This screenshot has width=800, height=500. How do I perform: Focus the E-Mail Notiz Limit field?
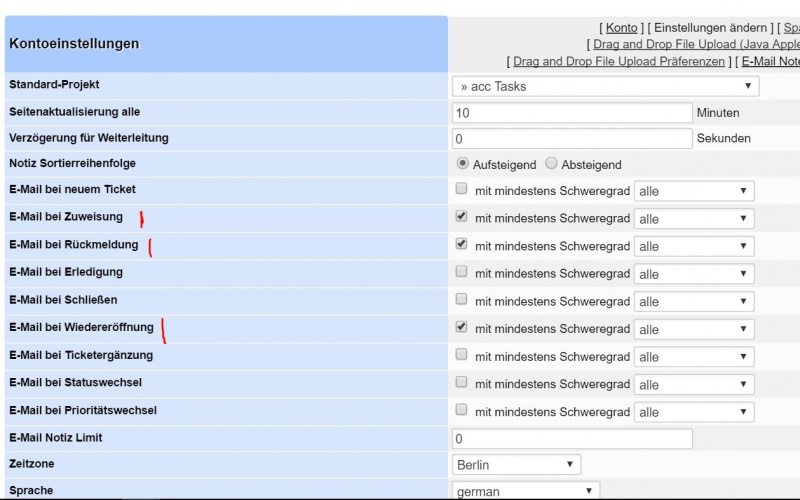coord(572,439)
